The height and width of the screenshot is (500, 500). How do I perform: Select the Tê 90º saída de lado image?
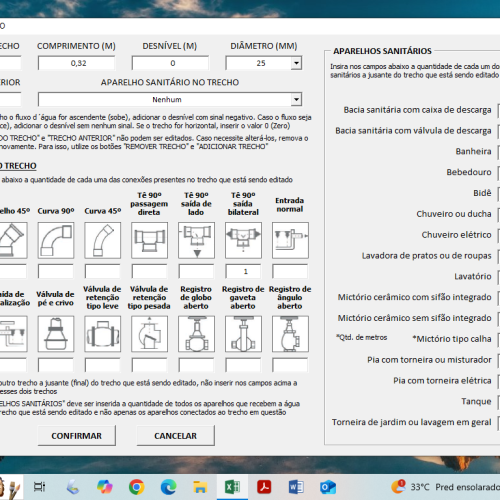point(196,240)
